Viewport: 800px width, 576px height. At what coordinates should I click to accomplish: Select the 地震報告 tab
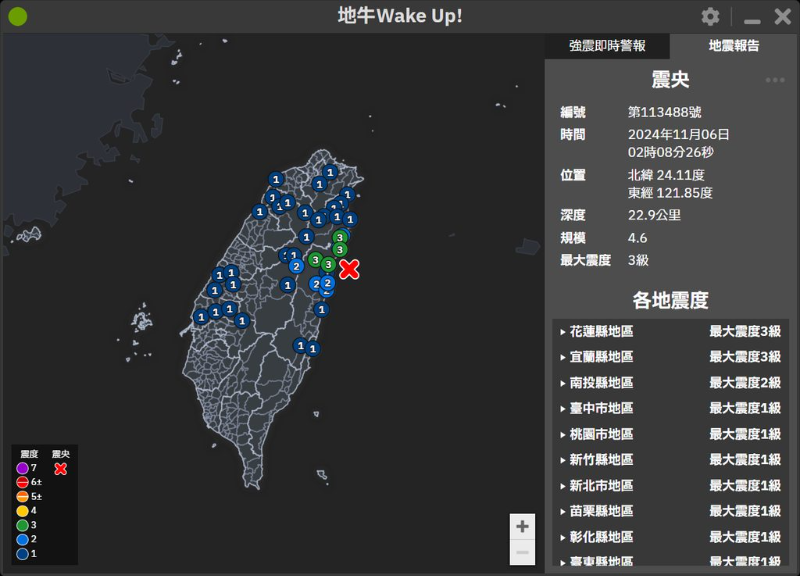coord(733,46)
